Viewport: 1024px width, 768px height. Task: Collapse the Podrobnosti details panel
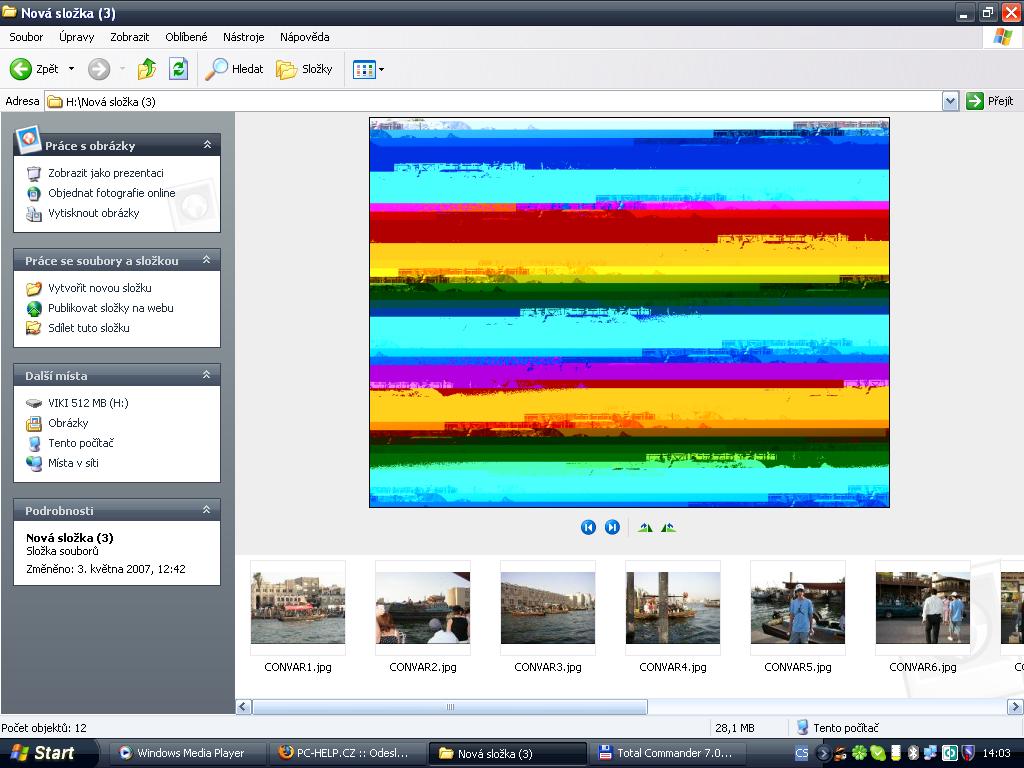(x=207, y=510)
